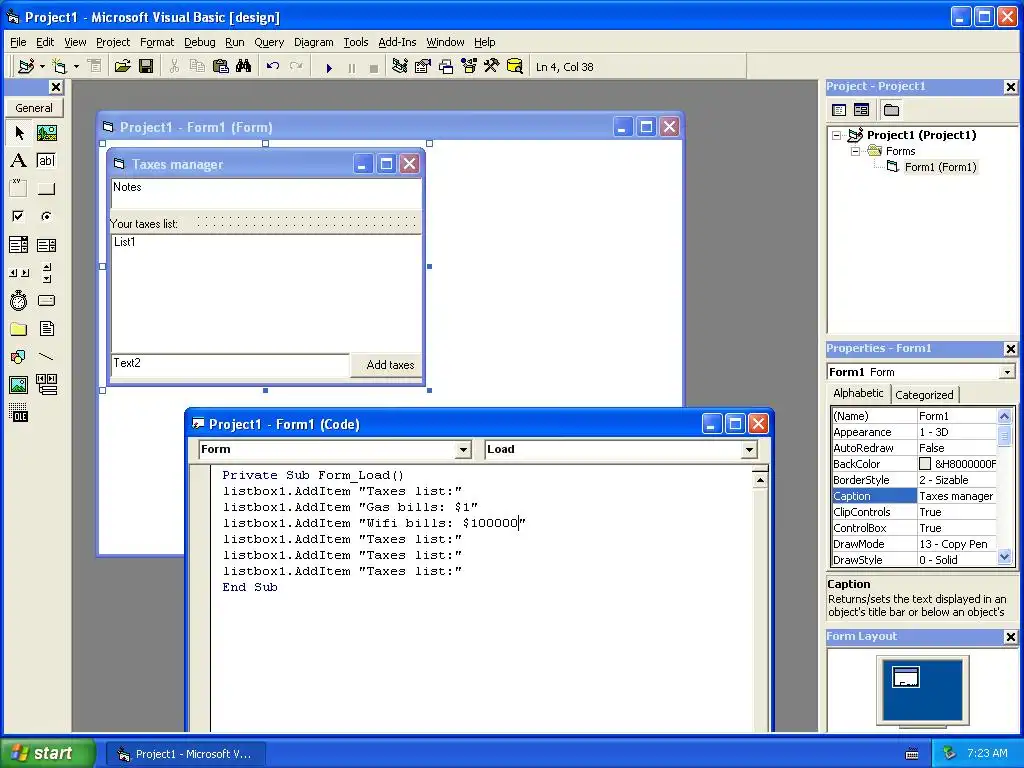1024x768 pixels.
Task: Select the CommandButton tool in toolbox
Action: pyautogui.click(x=46, y=189)
